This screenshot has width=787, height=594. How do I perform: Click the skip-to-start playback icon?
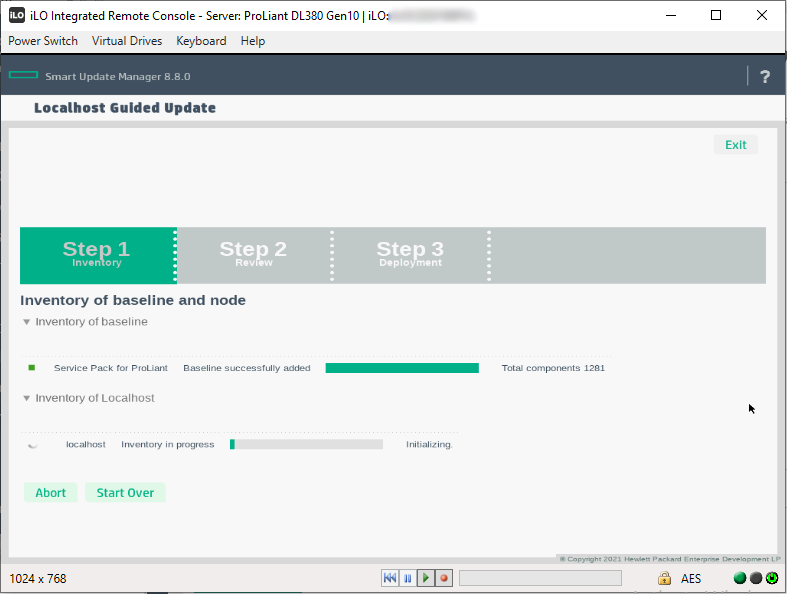[x=390, y=578]
